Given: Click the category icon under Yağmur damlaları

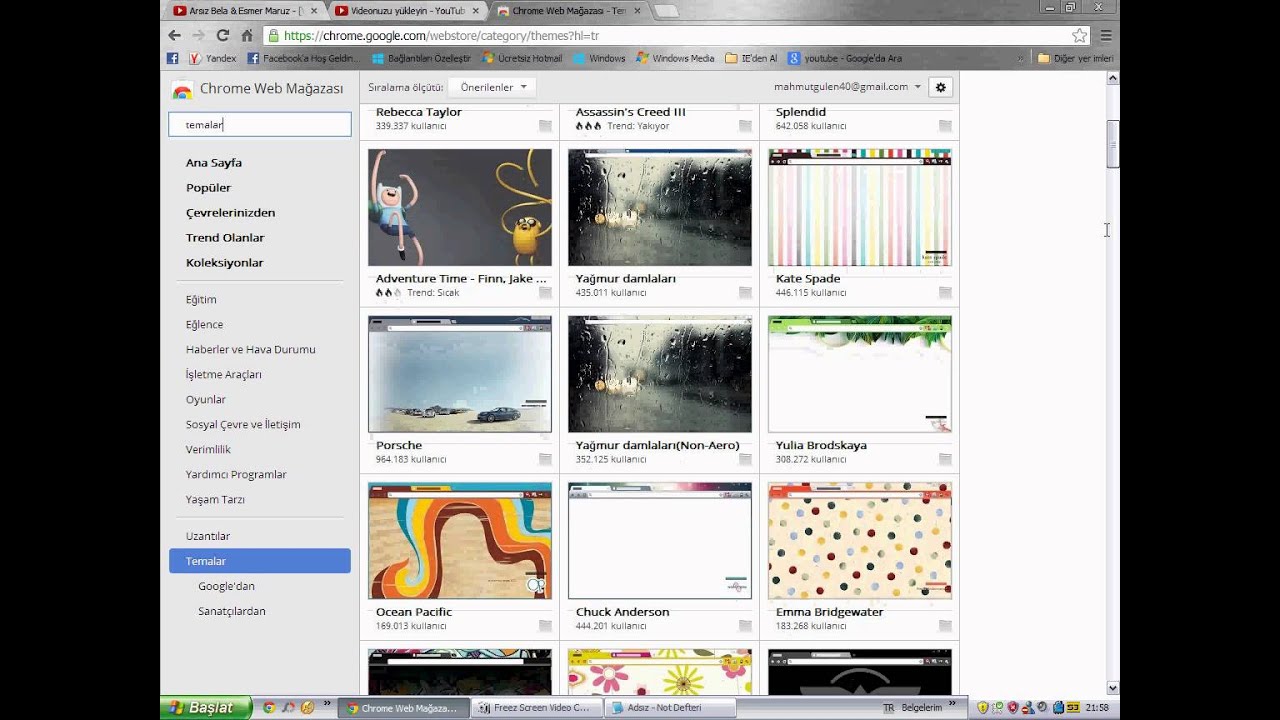Looking at the screenshot, I should (x=745, y=293).
